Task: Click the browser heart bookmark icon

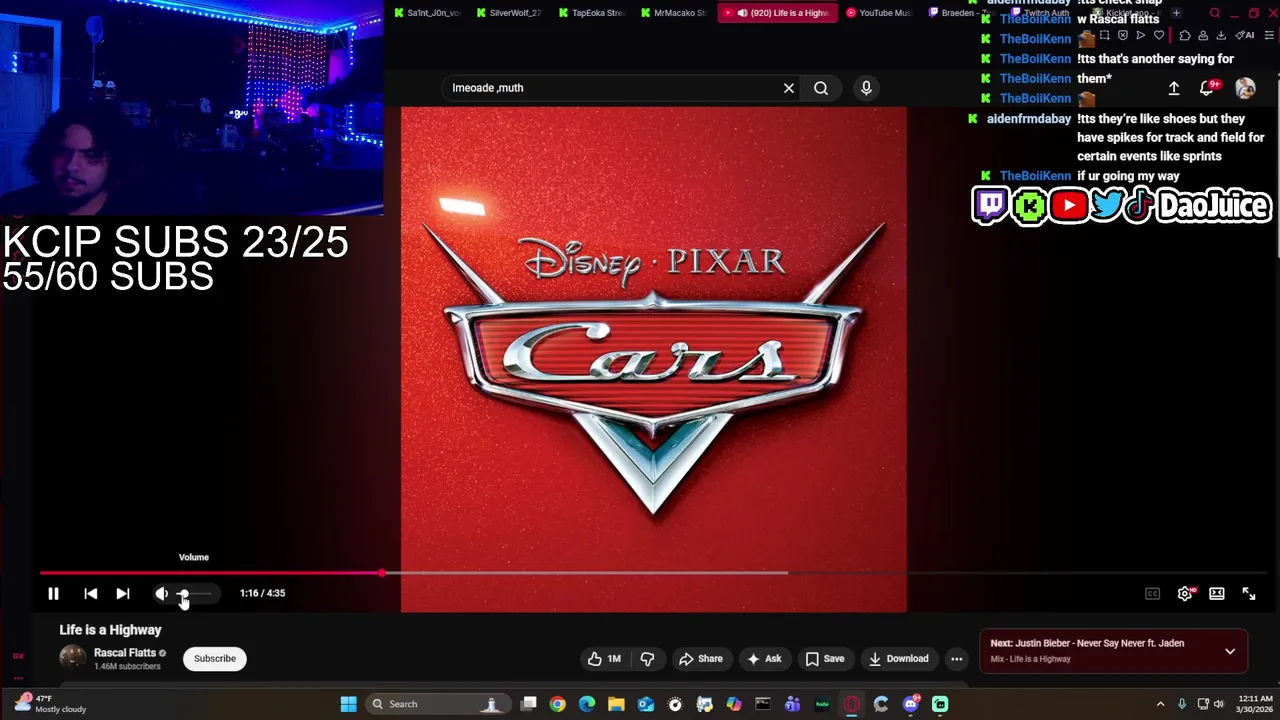Action: pos(1160,35)
